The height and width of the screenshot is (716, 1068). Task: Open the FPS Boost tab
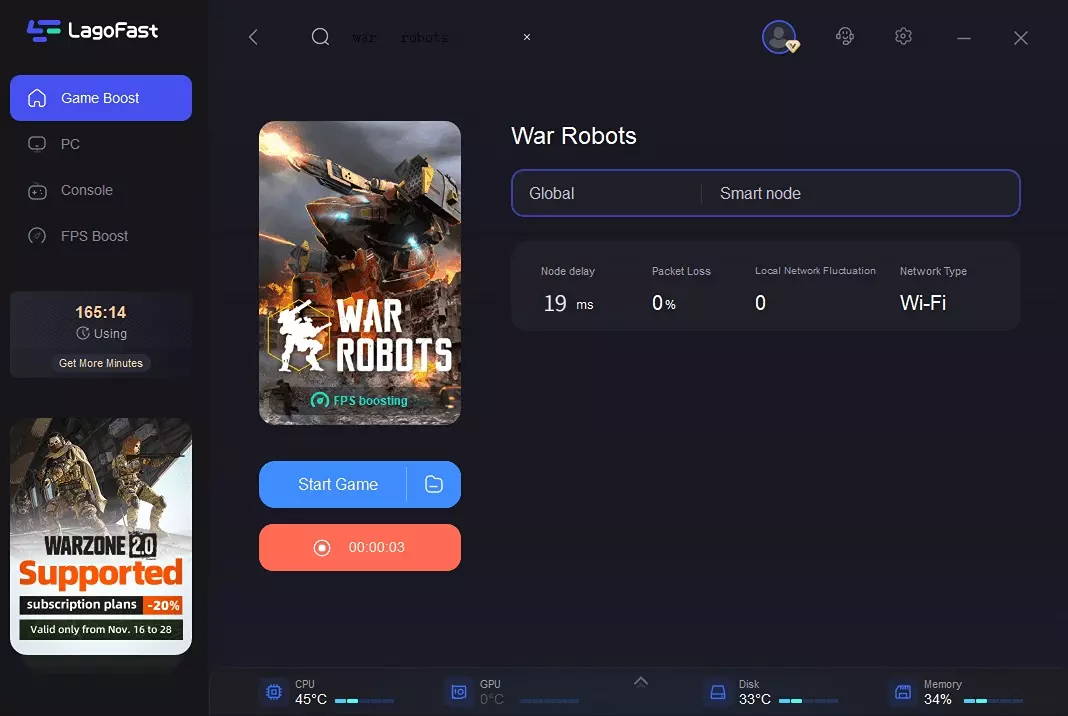[101, 236]
